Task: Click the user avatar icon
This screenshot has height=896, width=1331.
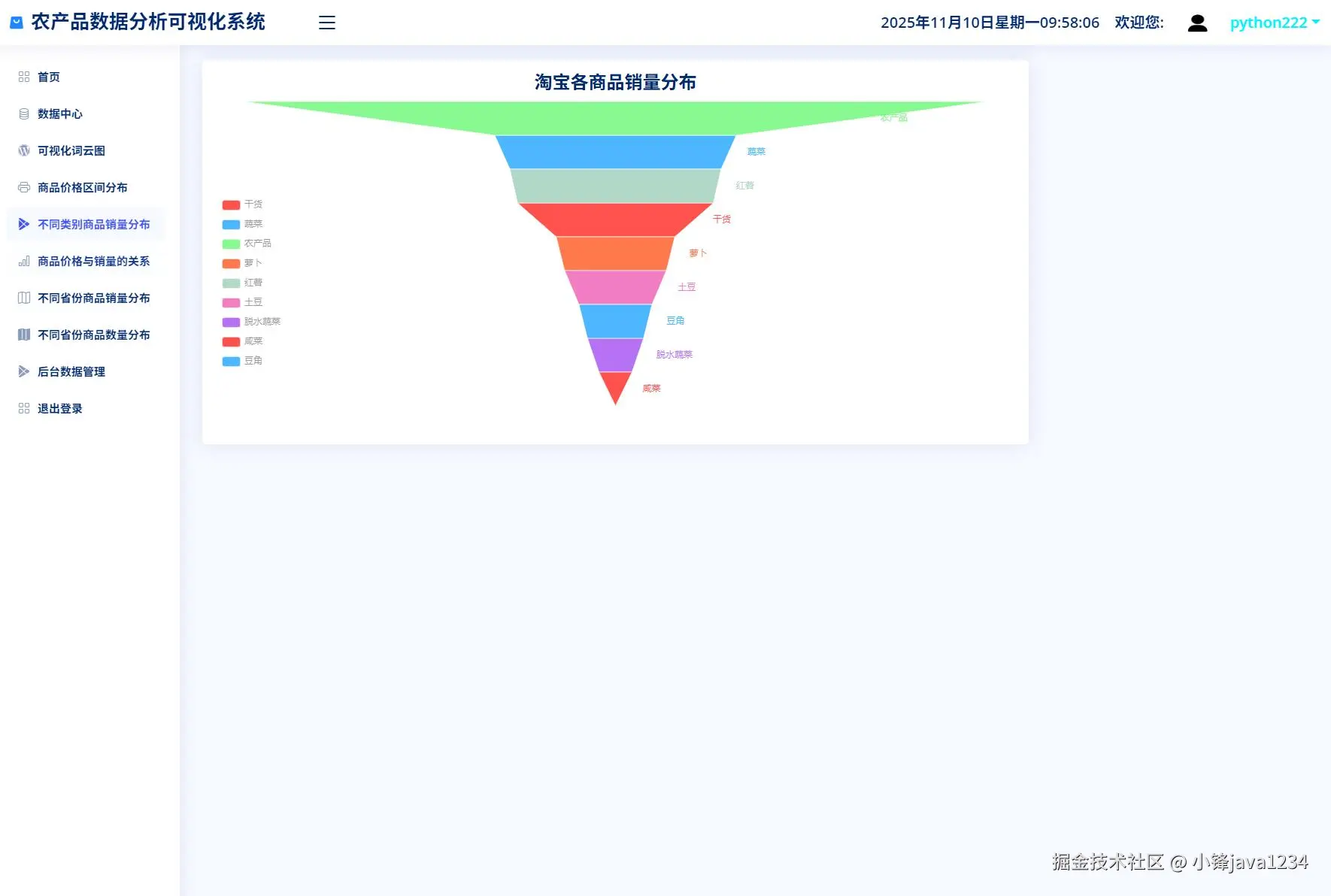Action: [x=1197, y=23]
